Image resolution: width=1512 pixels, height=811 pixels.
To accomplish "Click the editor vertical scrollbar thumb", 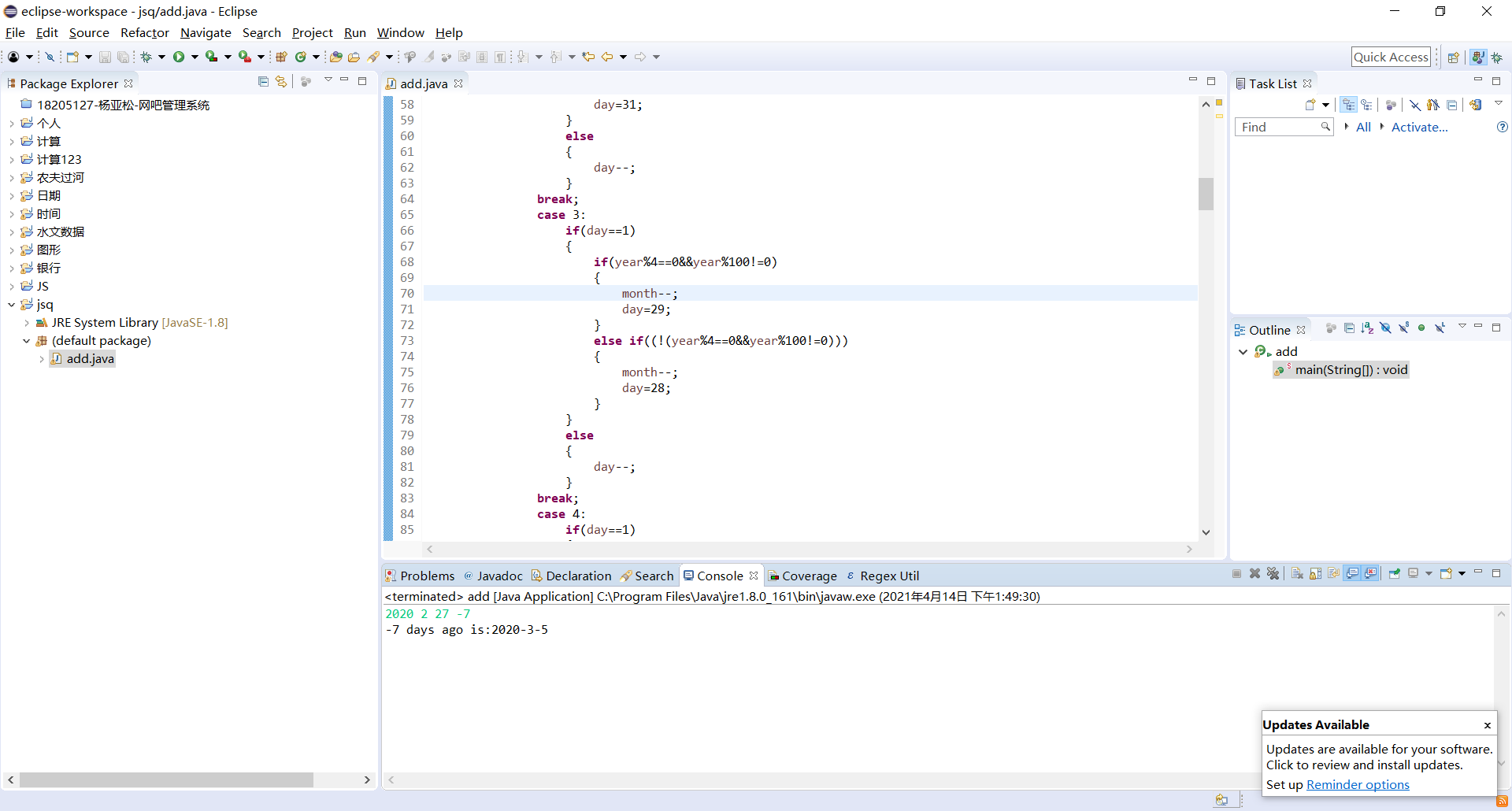I will click(1206, 194).
